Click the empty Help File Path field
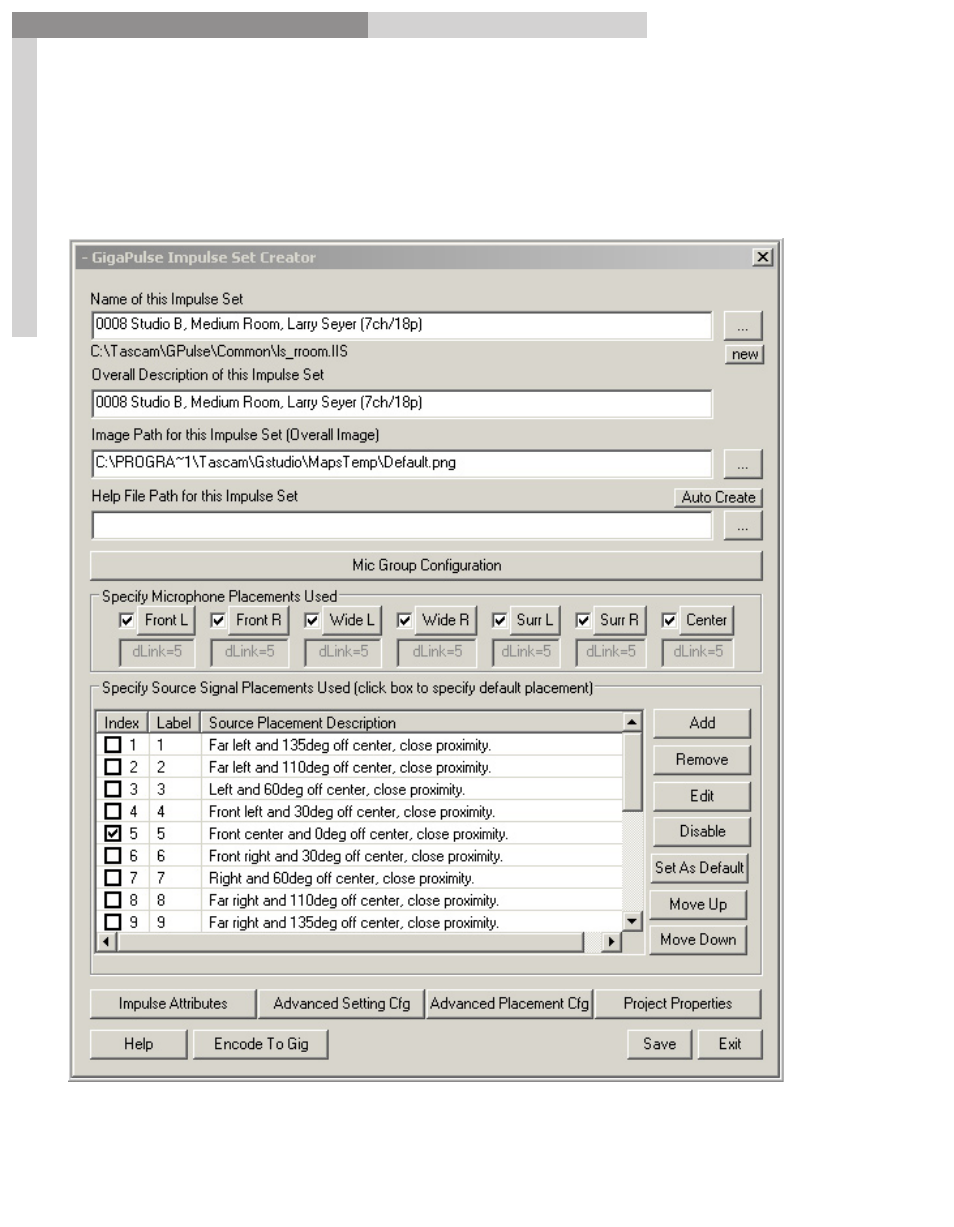This screenshot has width=954, height=1227. (x=401, y=525)
